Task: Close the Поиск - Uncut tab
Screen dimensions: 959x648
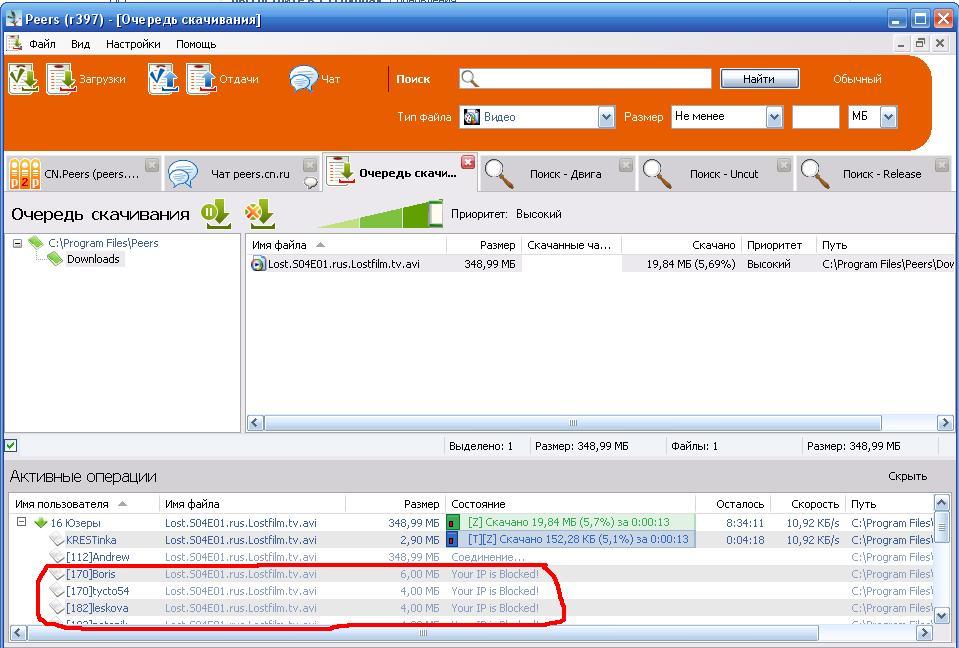Action: pos(783,165)
